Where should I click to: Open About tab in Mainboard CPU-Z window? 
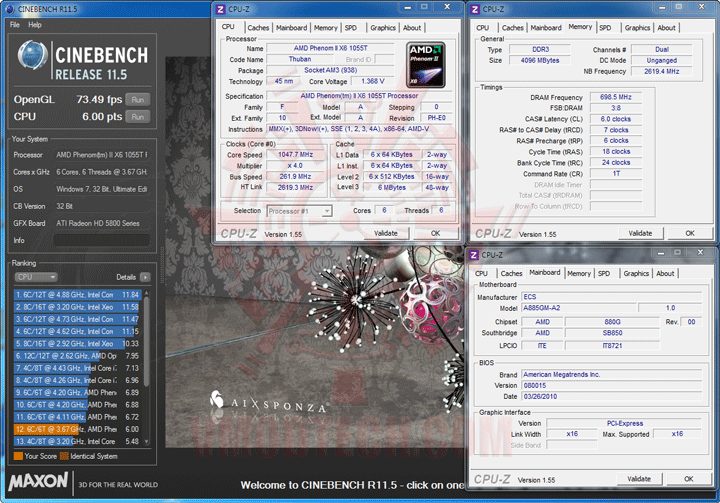[x=665, y=273]
